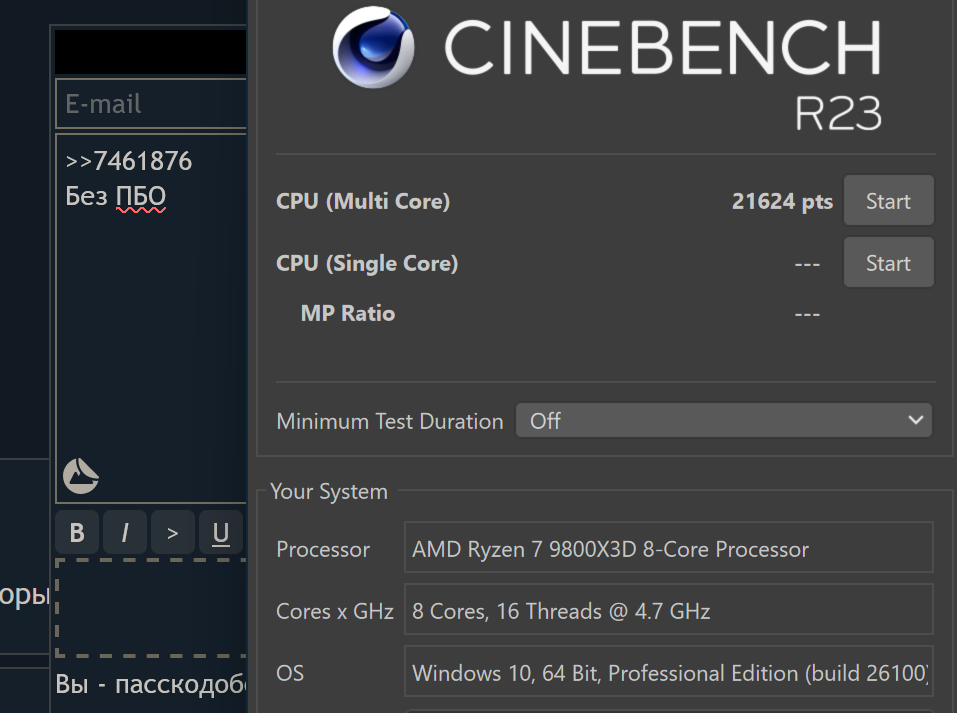Click the CPU (Single Core) label
The height and width of the screenshot is (713, 957).
pos(367,263)
